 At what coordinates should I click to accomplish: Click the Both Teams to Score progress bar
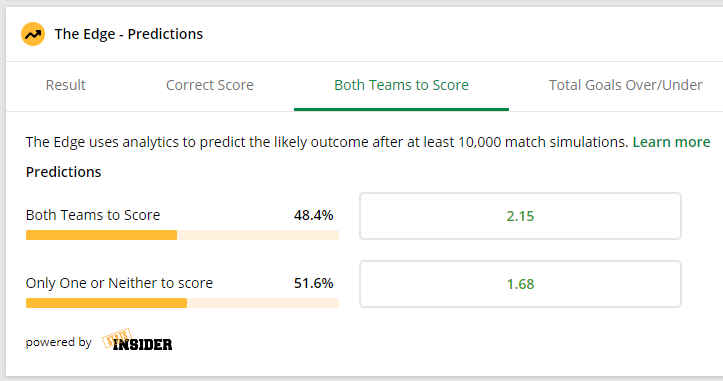pyautogui.click(x=182, y=235)
